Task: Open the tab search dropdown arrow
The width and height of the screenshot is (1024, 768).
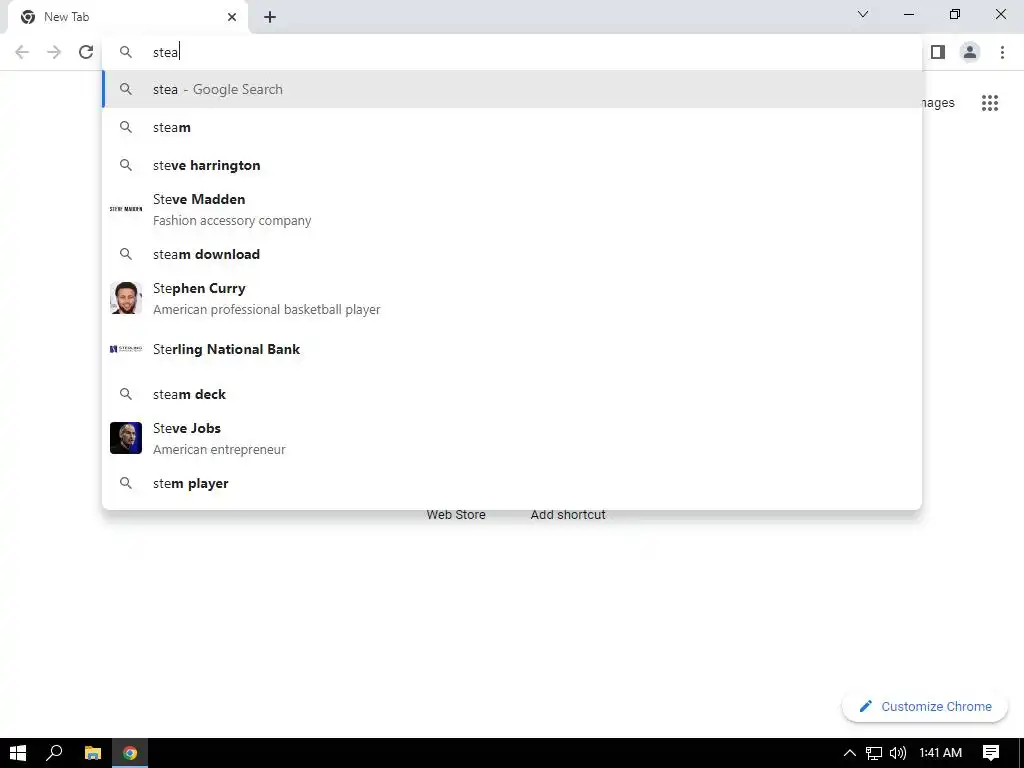Action: 863,14
